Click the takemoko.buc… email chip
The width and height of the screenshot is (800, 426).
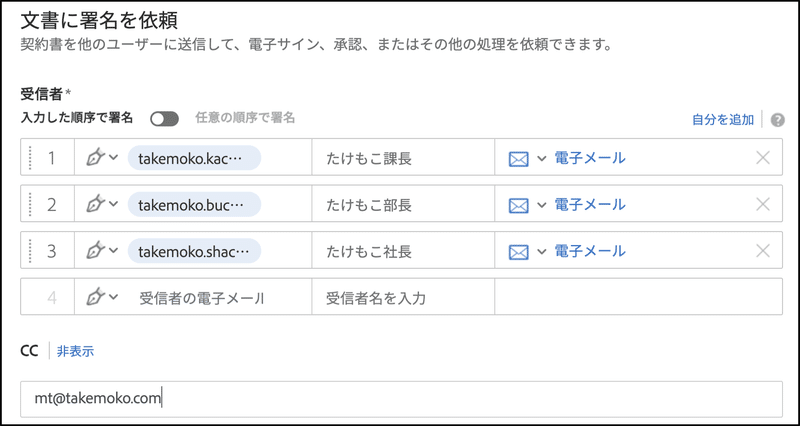[193, 204]
